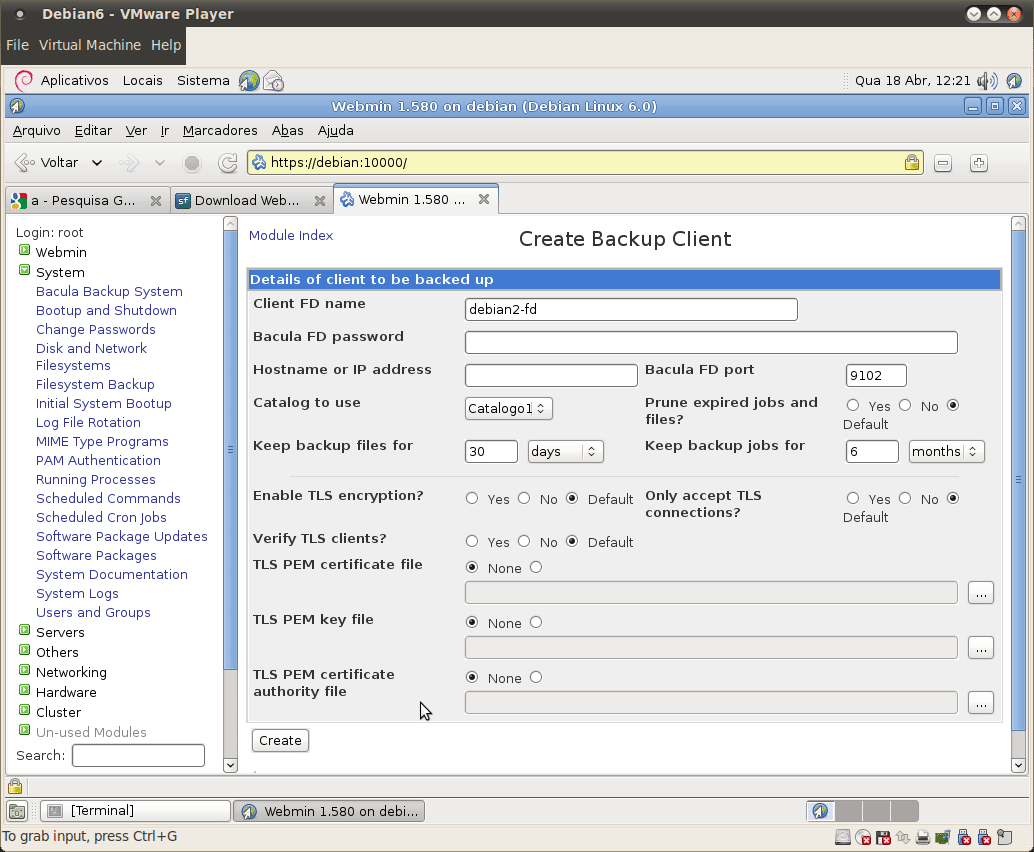The height and width of the screenshot is (852, 1034).
Task: Open the Arquivo menu
Action: pyautogui.click(x=36, y=131)
